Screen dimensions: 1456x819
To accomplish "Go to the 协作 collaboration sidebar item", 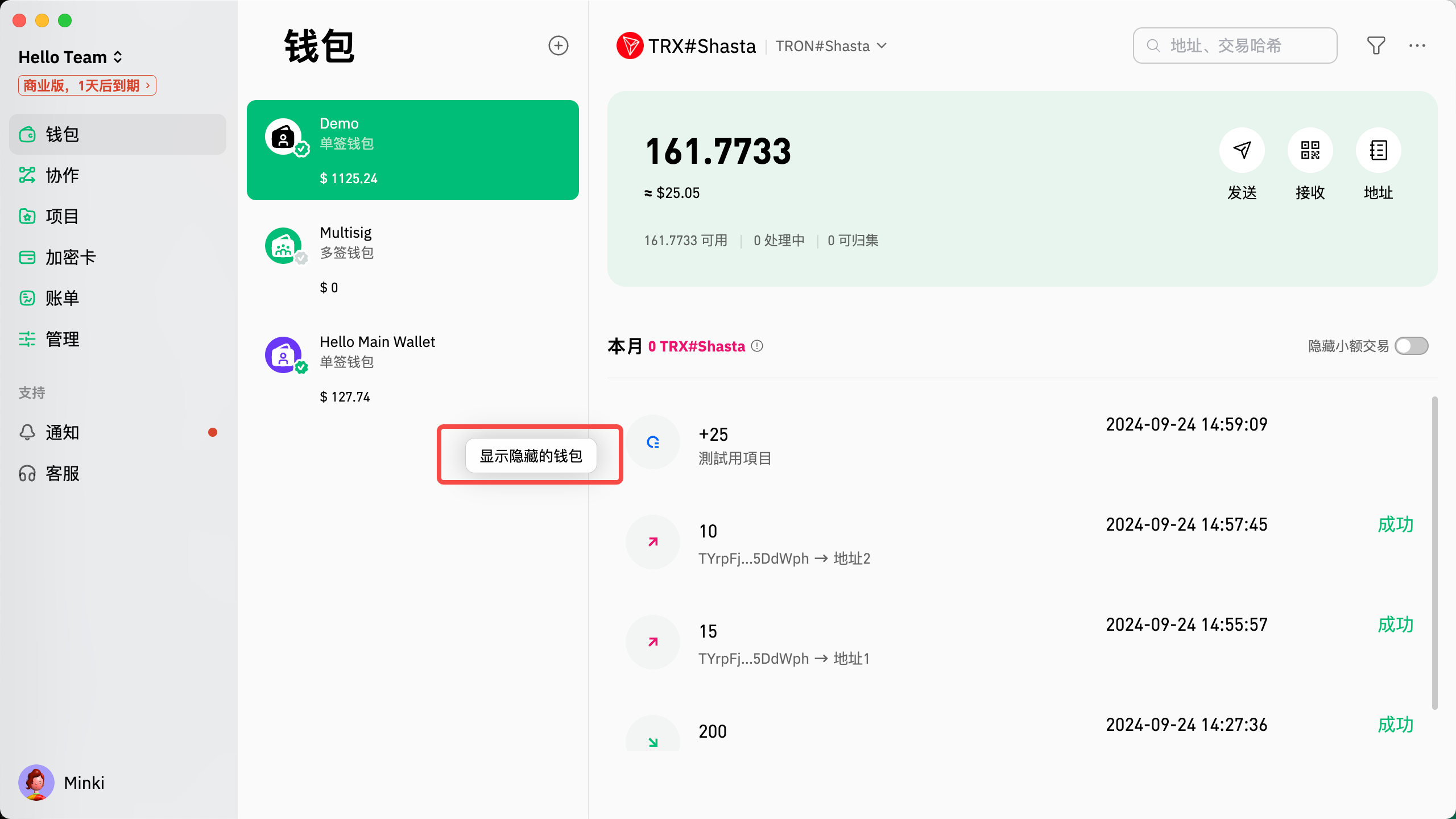I will click(61, 175).
